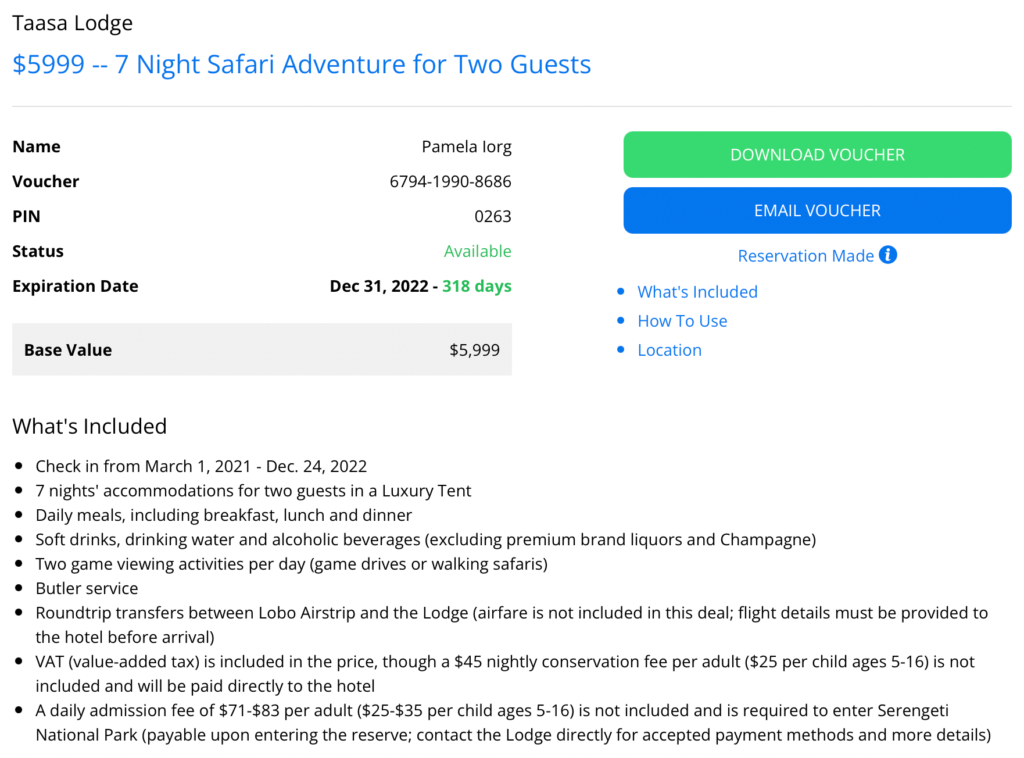This screenshot has height=758, width=1024.
Task: Click the Base Value amount $5,999
Action: click(x=474, y=350)
